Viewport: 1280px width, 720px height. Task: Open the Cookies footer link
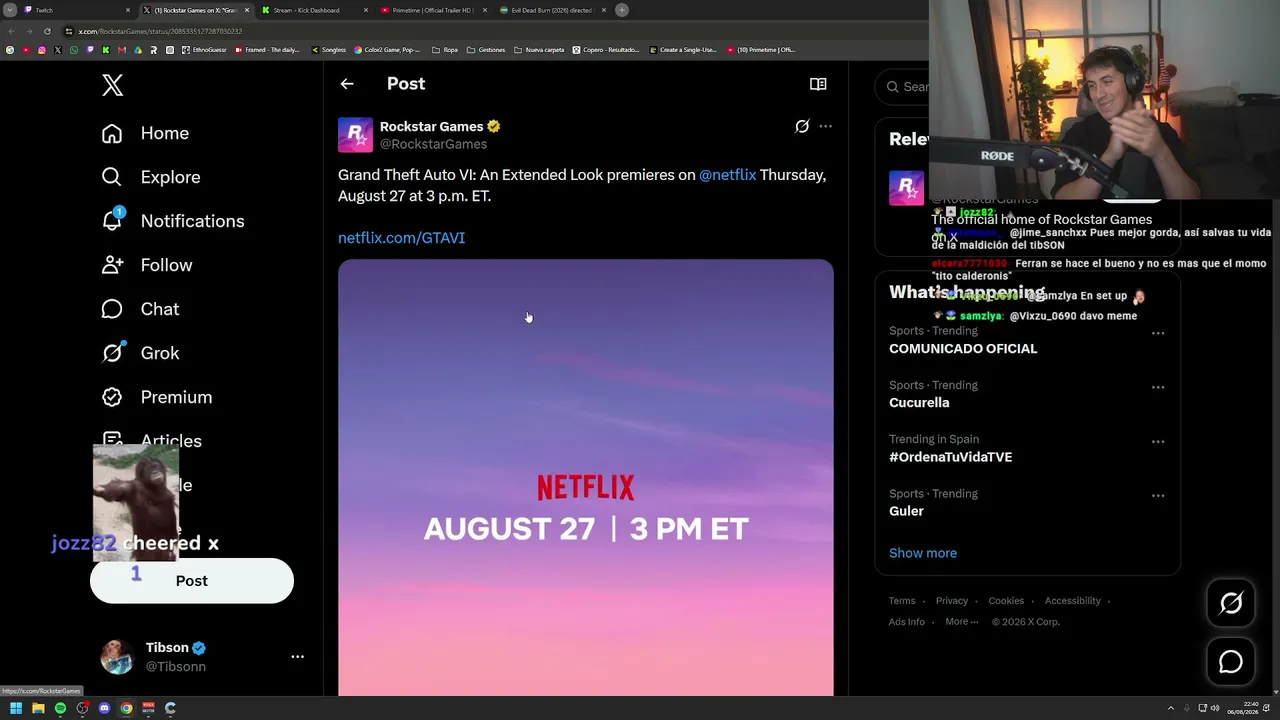coord(1006,601)
